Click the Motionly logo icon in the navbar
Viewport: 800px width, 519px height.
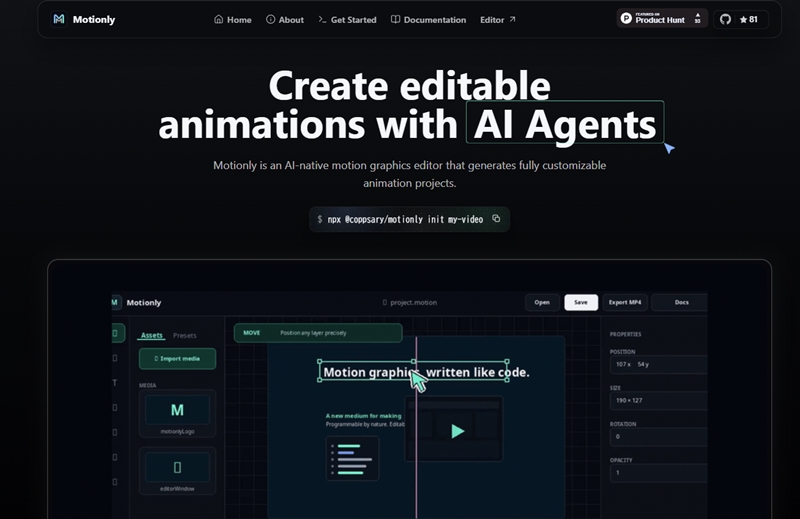coord(59,19)
